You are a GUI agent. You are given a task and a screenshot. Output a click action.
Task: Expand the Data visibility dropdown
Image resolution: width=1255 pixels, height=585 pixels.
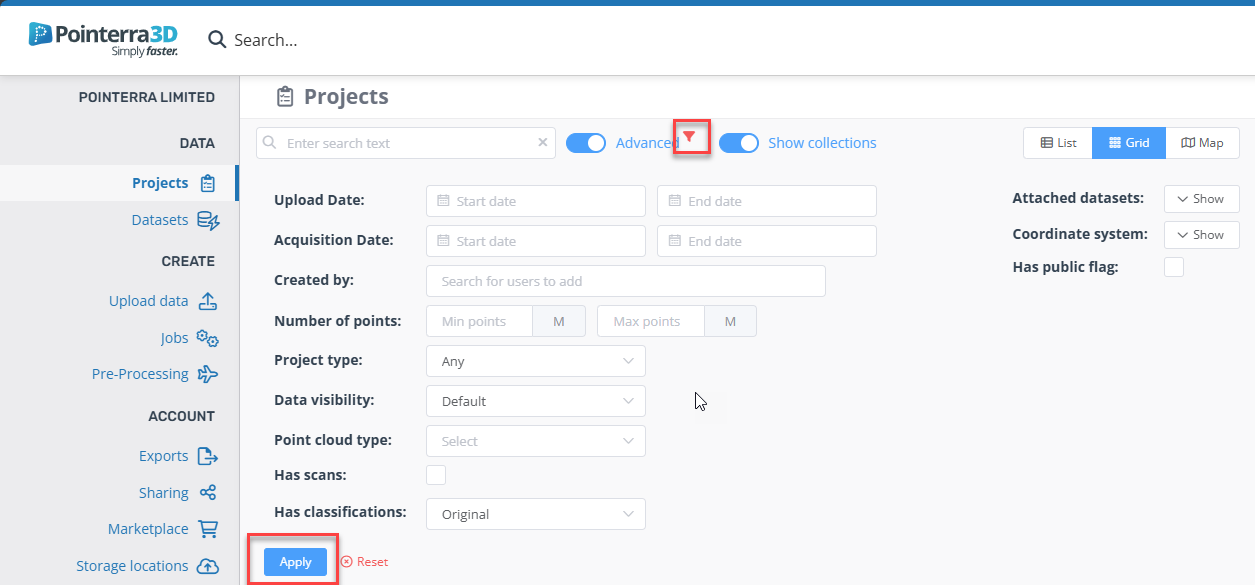point(536,401)
